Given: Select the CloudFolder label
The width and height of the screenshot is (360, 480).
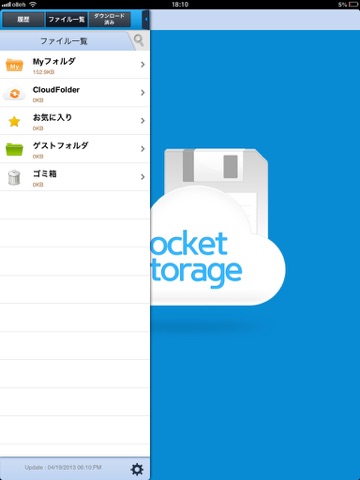Looking at the screenshot, I should coord(56,90).
